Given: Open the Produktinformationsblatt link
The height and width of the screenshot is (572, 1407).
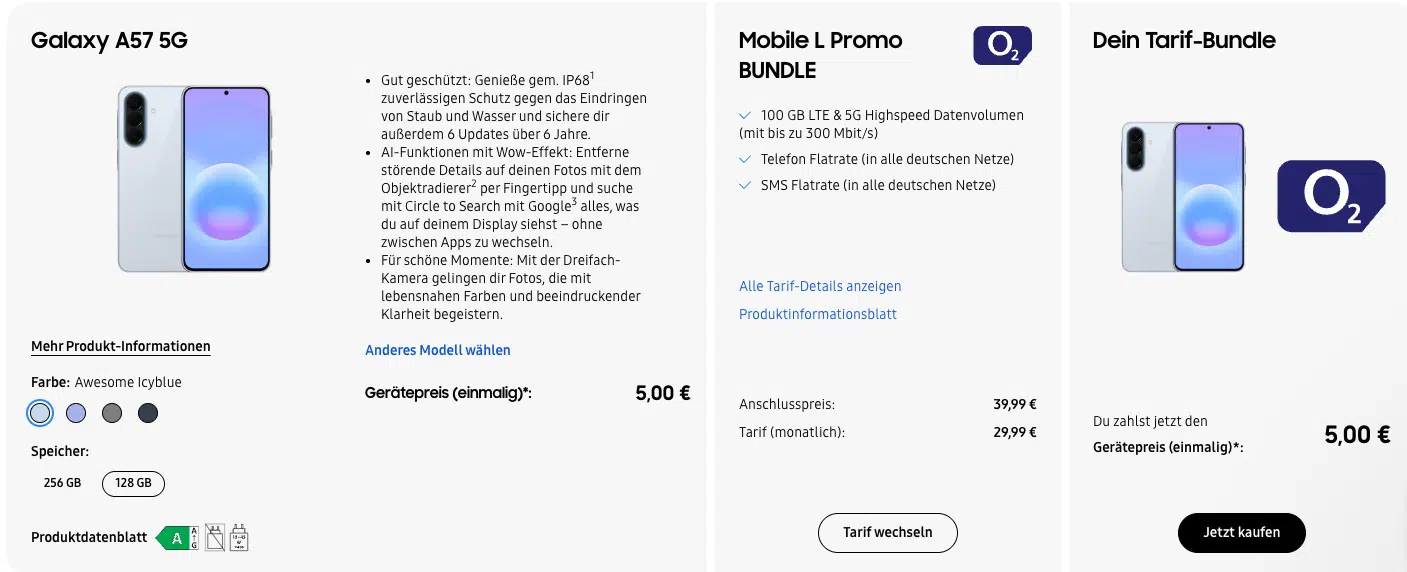Looking at the screenshot, I should (818, 314).
